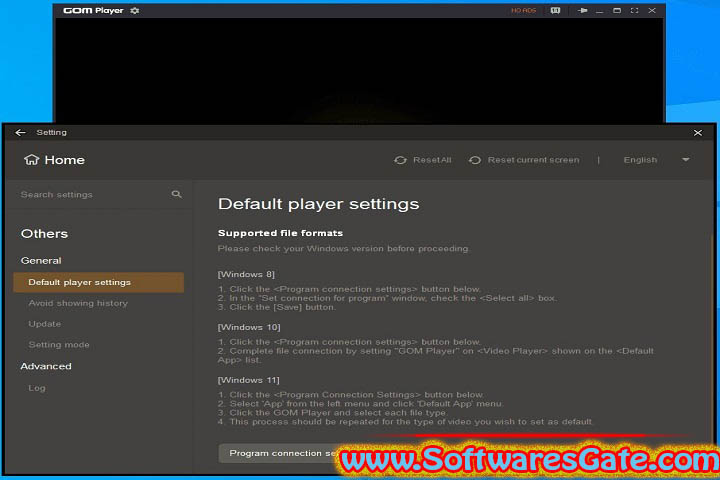This screenshot has width=720, height=480.
Task: Click the Reset All circular arrows icon
Action: [400, 160]
